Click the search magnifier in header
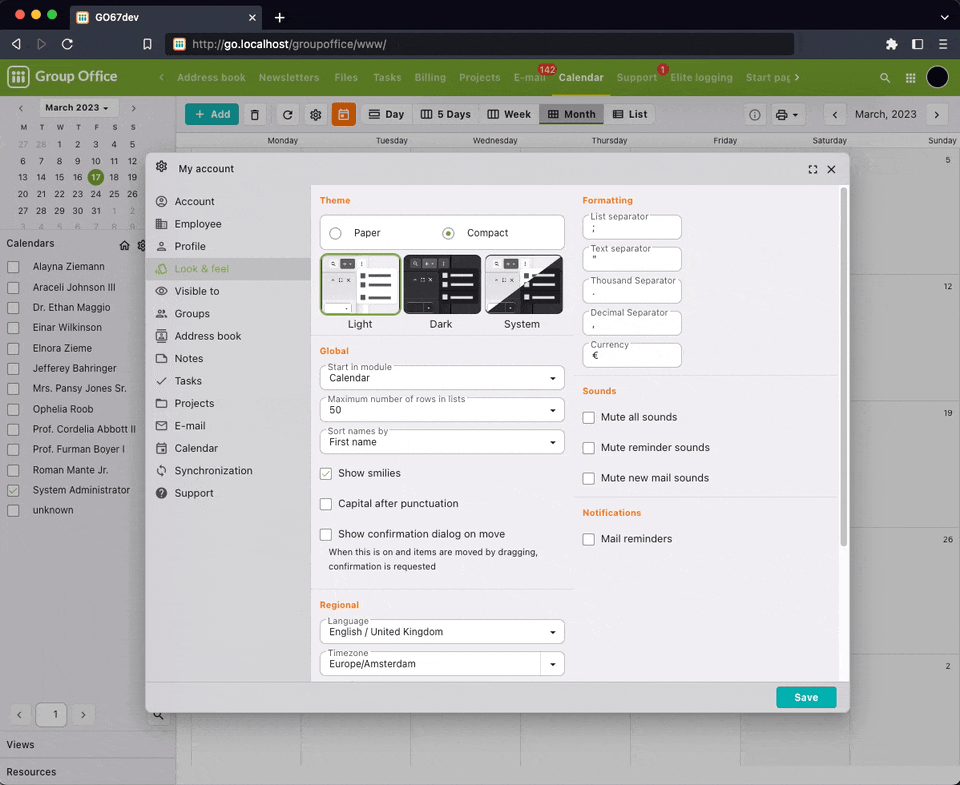This screenshot has height=785, width=960. 884,78
